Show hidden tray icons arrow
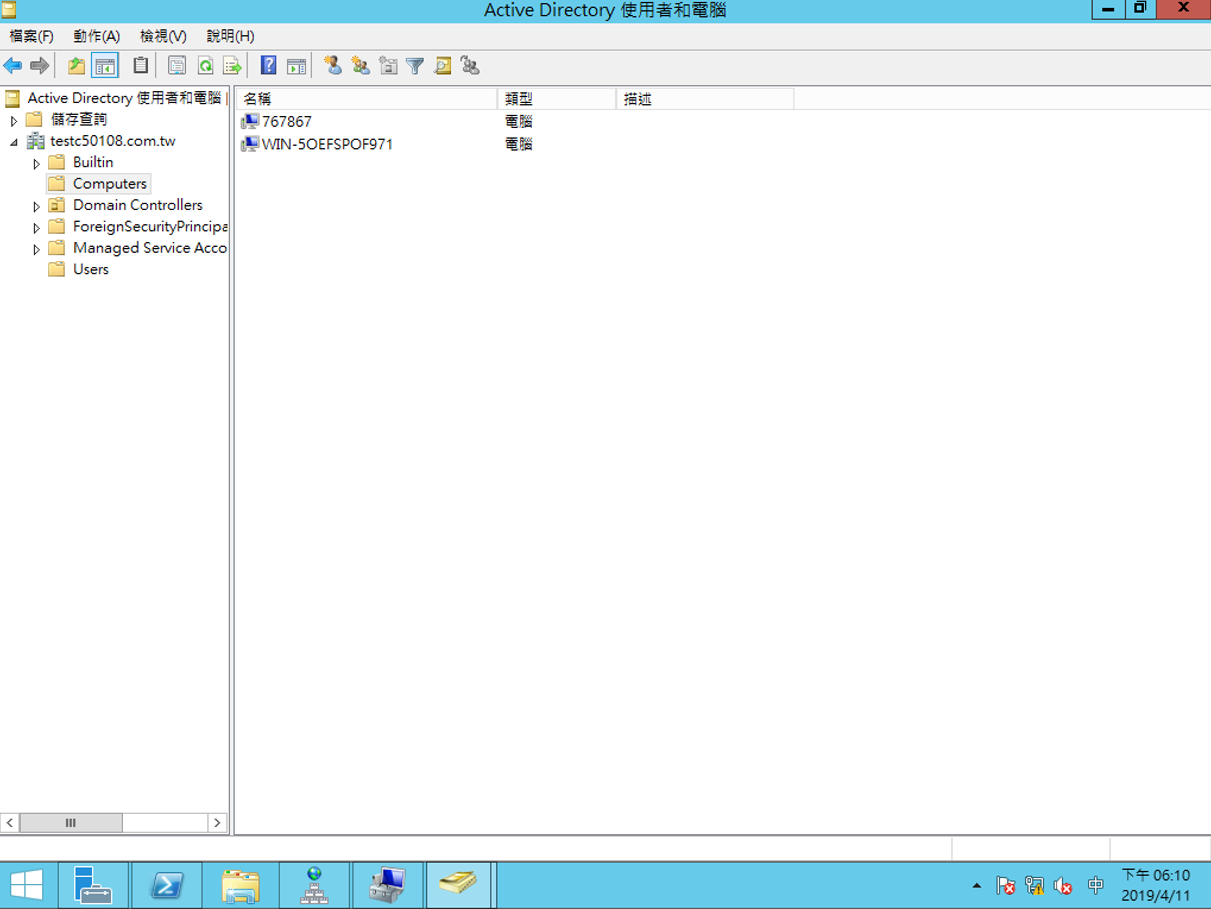This screenshot has width=1211, height=909. point(977,886)
